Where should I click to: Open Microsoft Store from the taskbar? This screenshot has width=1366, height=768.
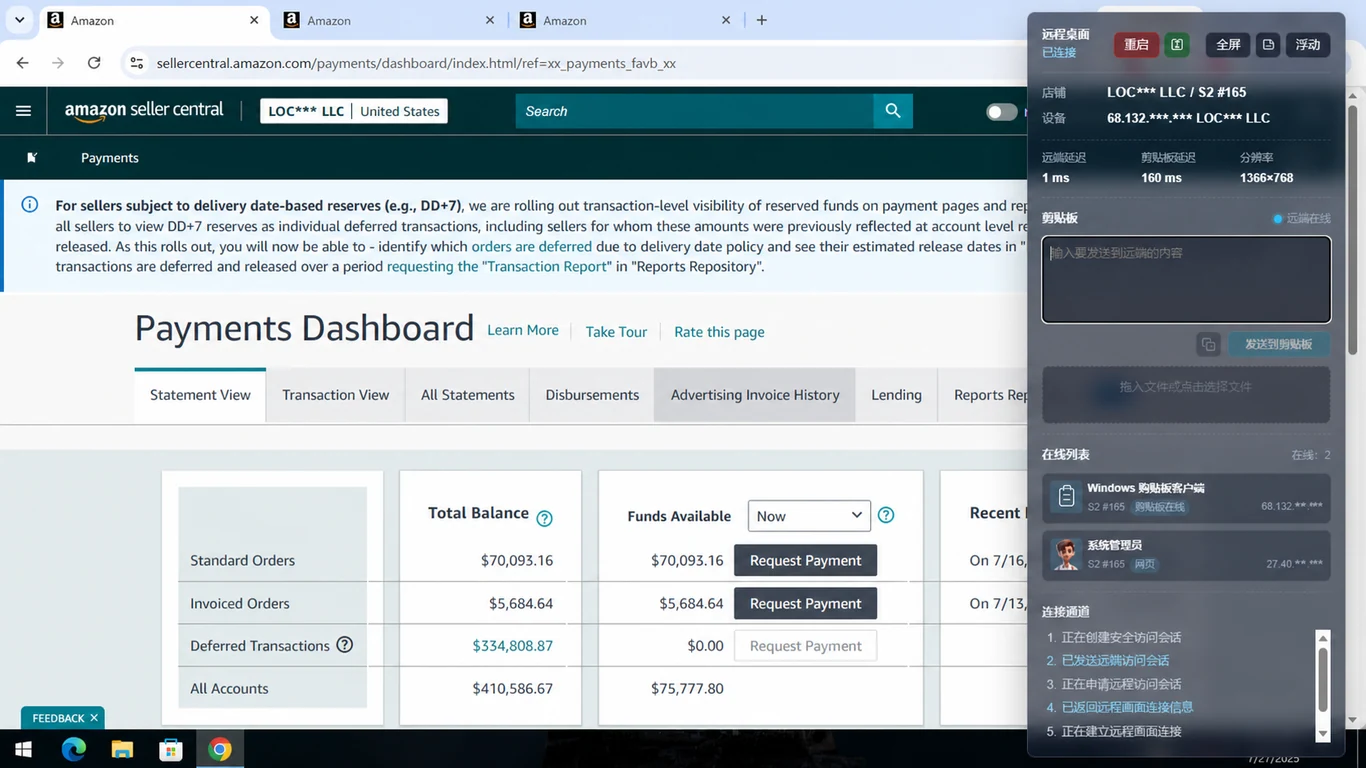tap(171, 749)
